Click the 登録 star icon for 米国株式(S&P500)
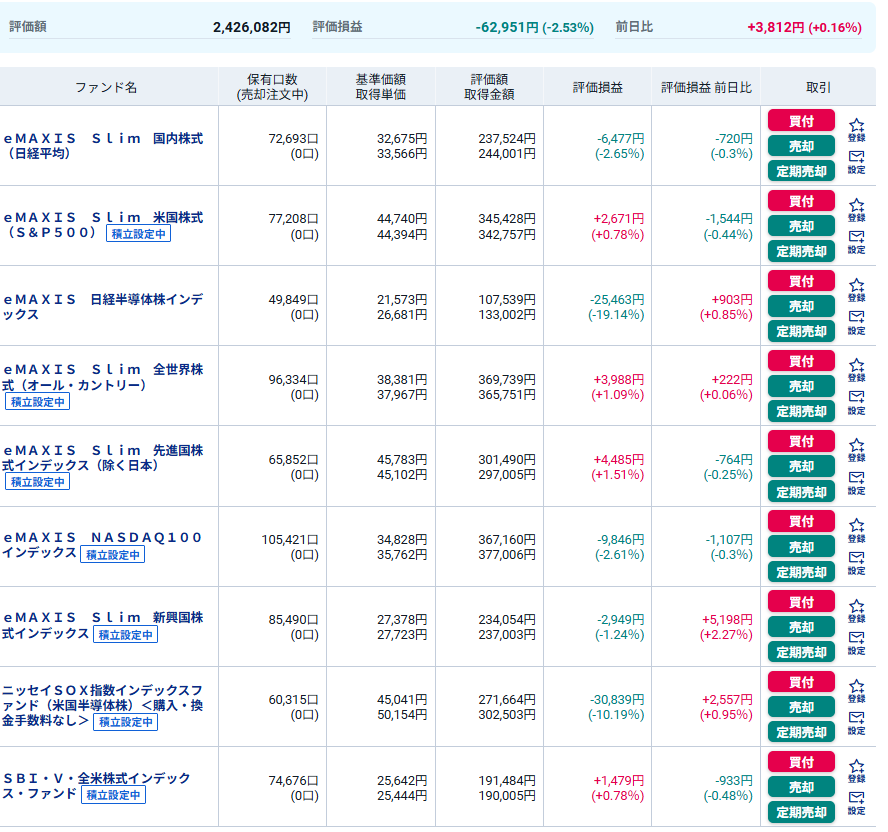Screen dimensions: 888x832 coord(857,210)
